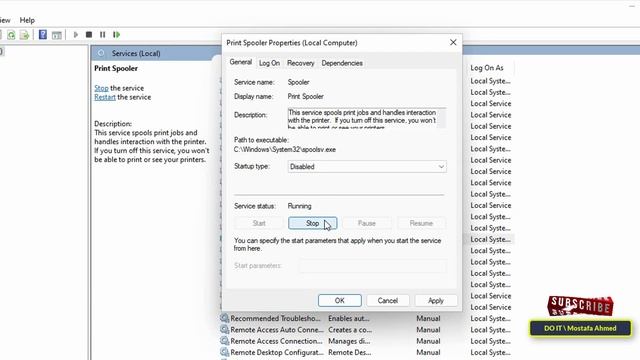Click the Log On As column header
Screen dimensions: 640x360
[x=487, y=68]
